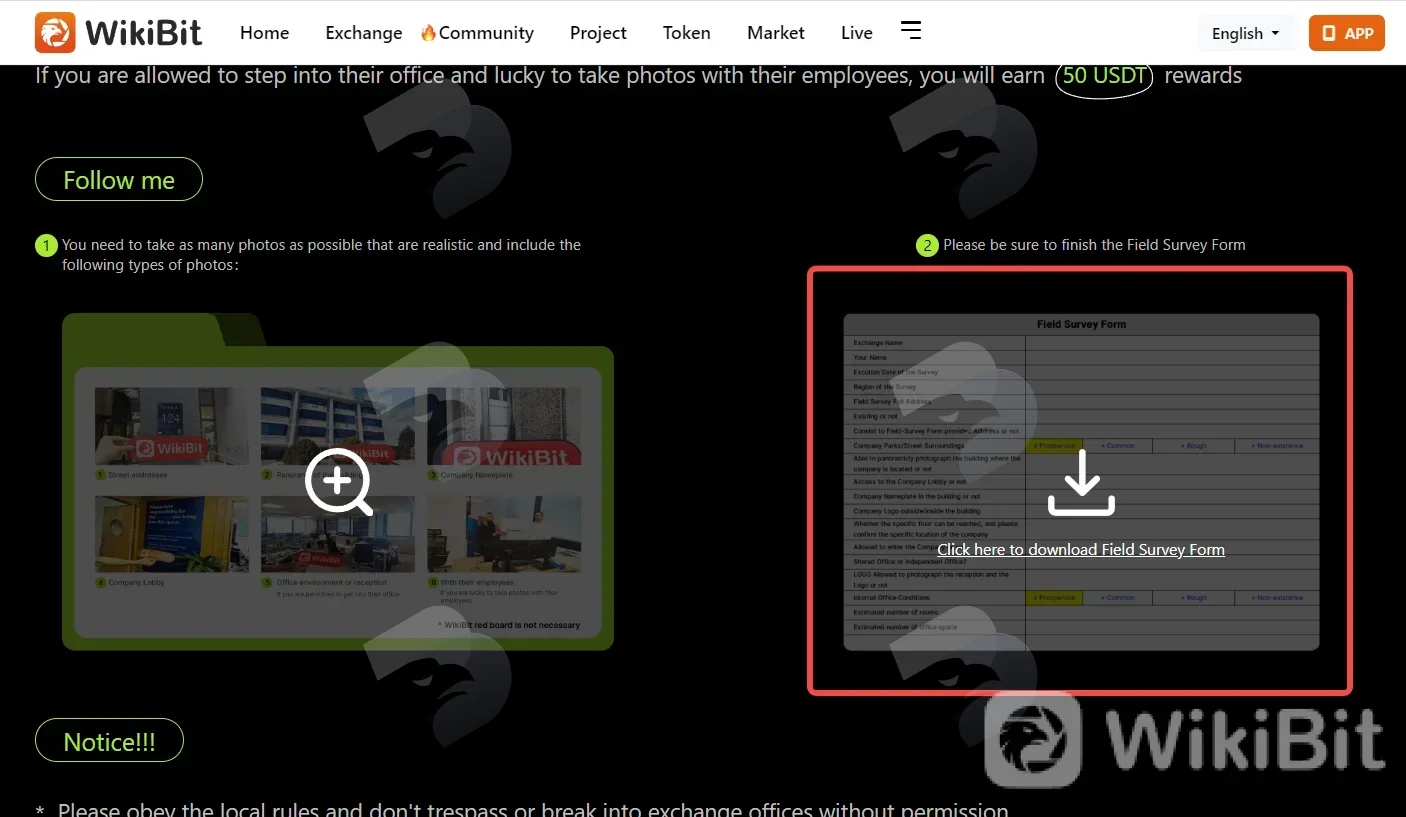The width and height of the screenshot is (1406, 817).
Task: Expand the English language dropdown
Action: pos(1245,33)
